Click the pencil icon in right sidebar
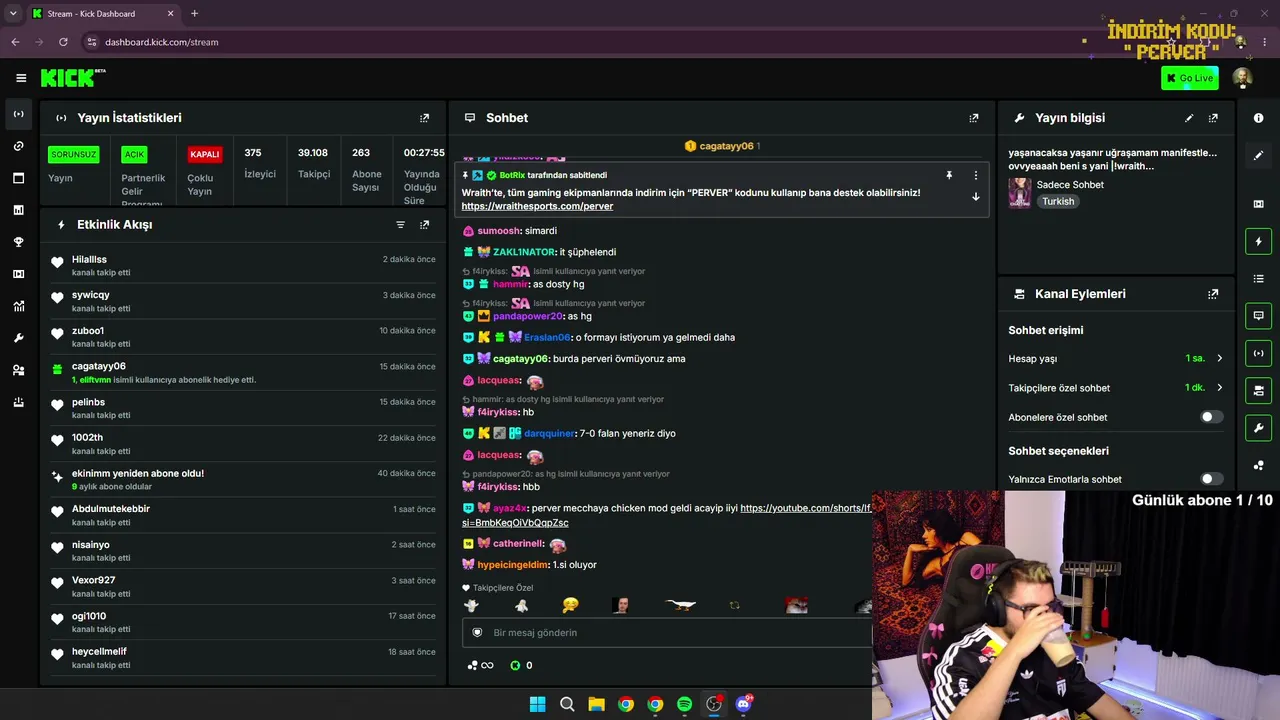The width and height of the screenshot is (1280, 720). coord(1258,155)
